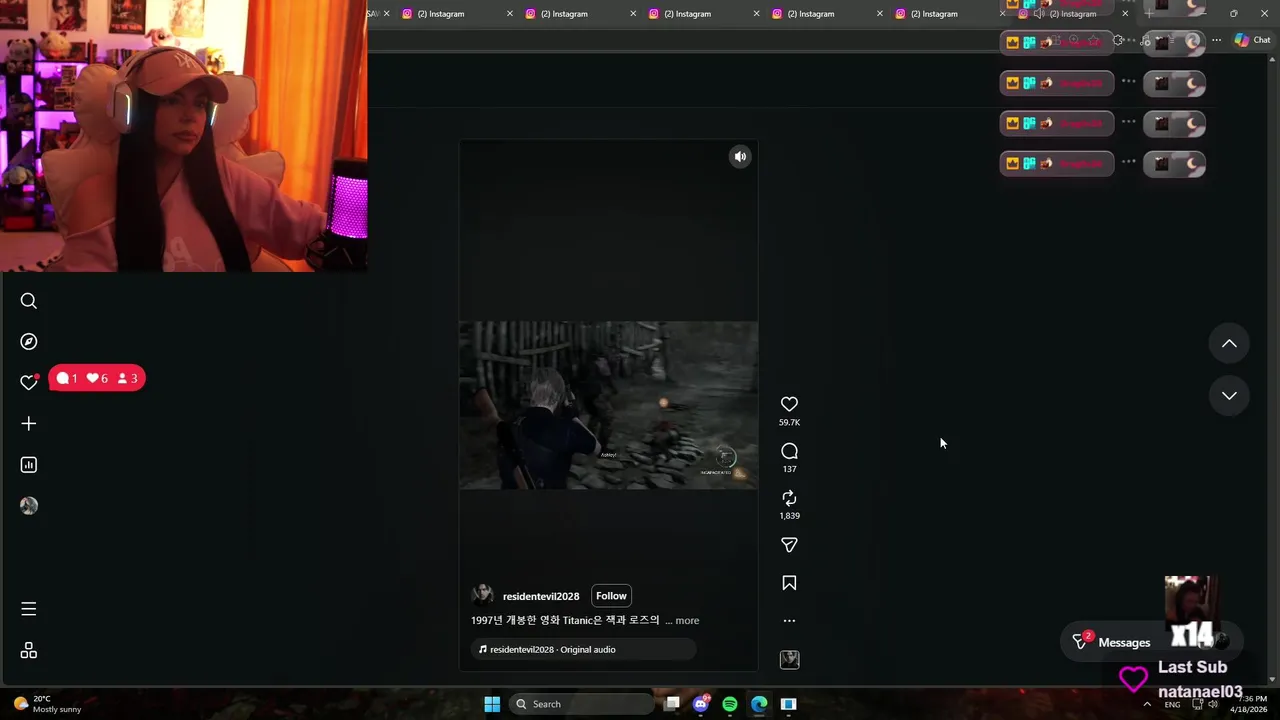Open the More hamburger menu
1280x720 pixels.
pyautogui.click(x=29, y=609)
